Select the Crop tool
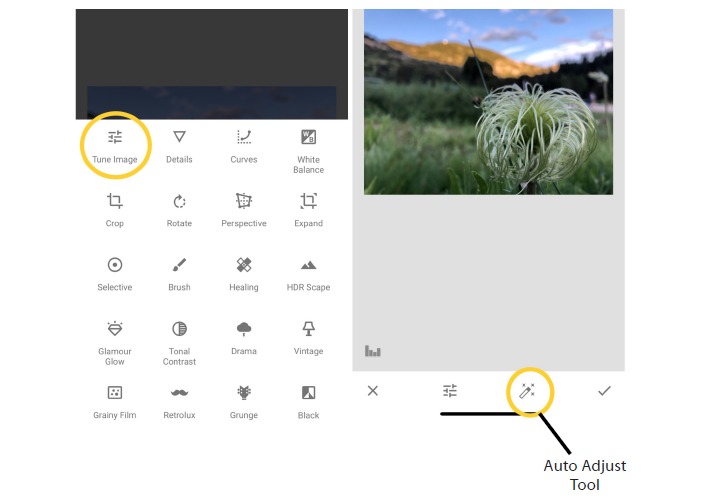Image resolution: width=703 pixels, height=503 pixels. [115, 210]
